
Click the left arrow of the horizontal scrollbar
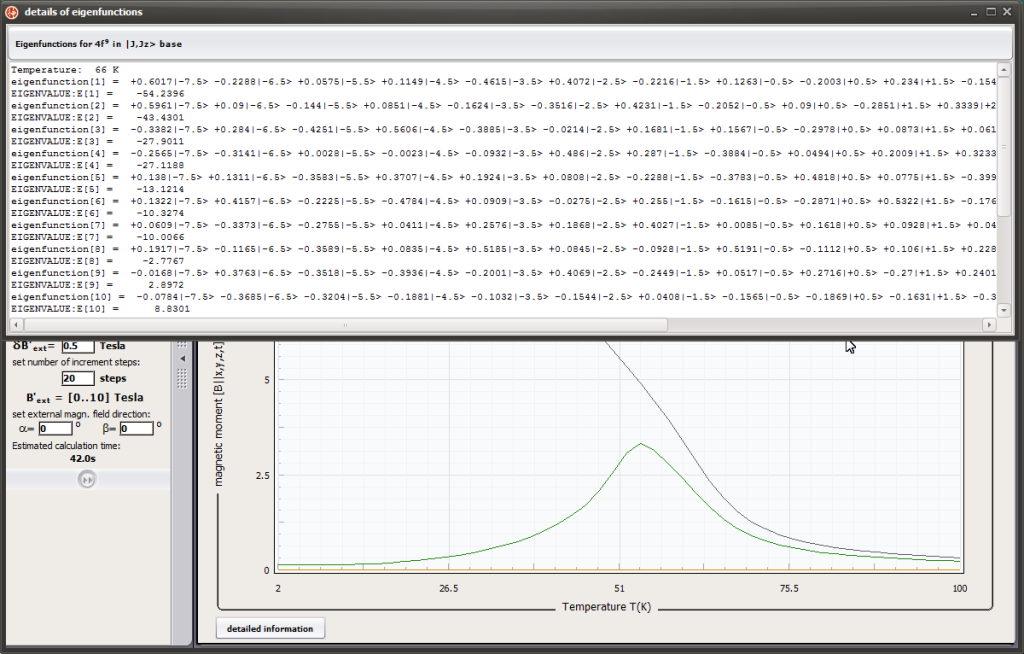[14, 323]
